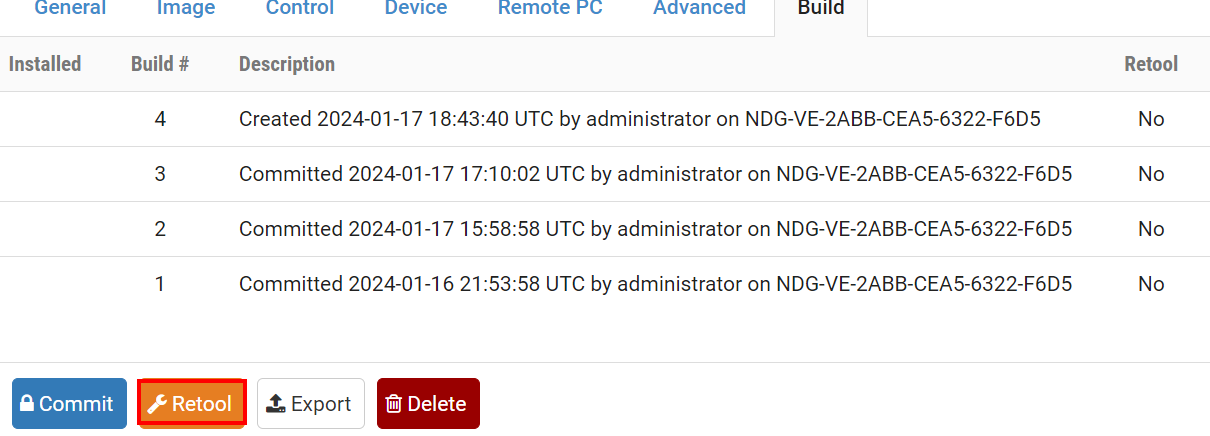Select build 2 row committed 15:58:58
Viewport: 1210px width, 436px height.
pyautogui.click(x=655, y=229)
